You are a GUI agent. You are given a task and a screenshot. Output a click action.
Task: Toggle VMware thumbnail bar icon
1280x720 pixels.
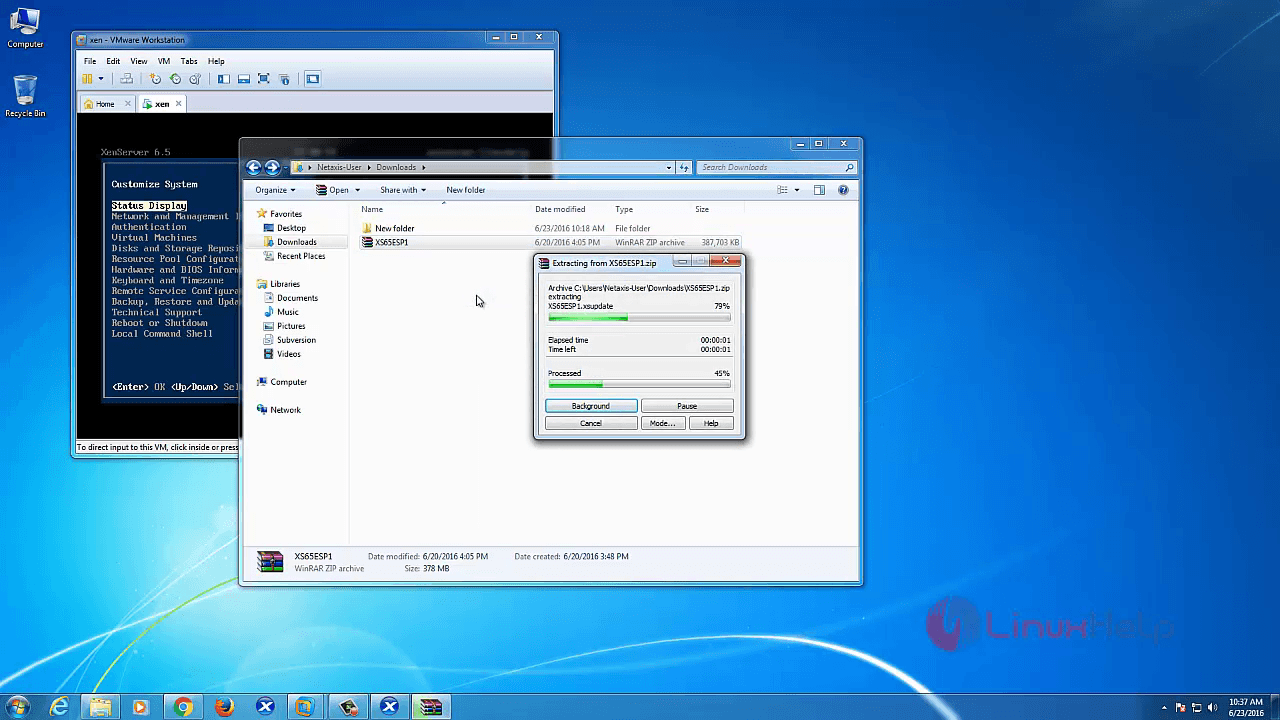[x=243, y=79]
